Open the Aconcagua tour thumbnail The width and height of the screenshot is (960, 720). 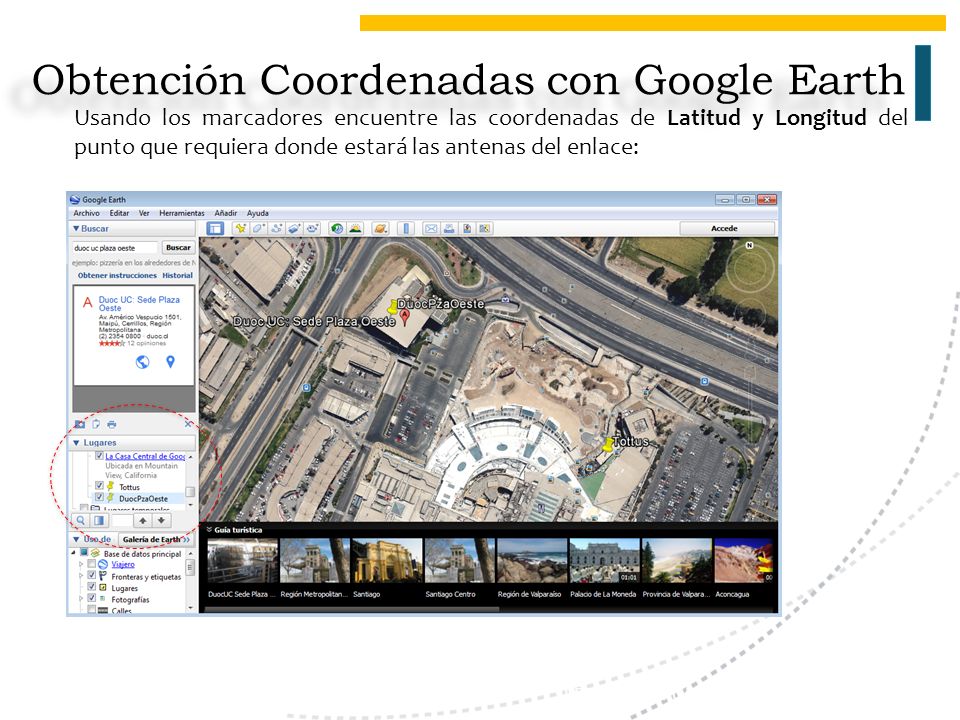(743, 561)
